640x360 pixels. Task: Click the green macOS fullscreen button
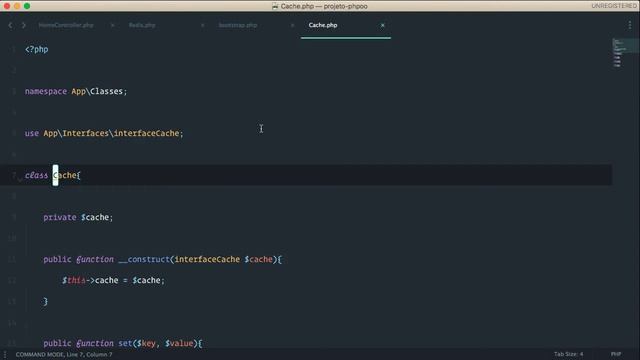click(x=27, y=6)
